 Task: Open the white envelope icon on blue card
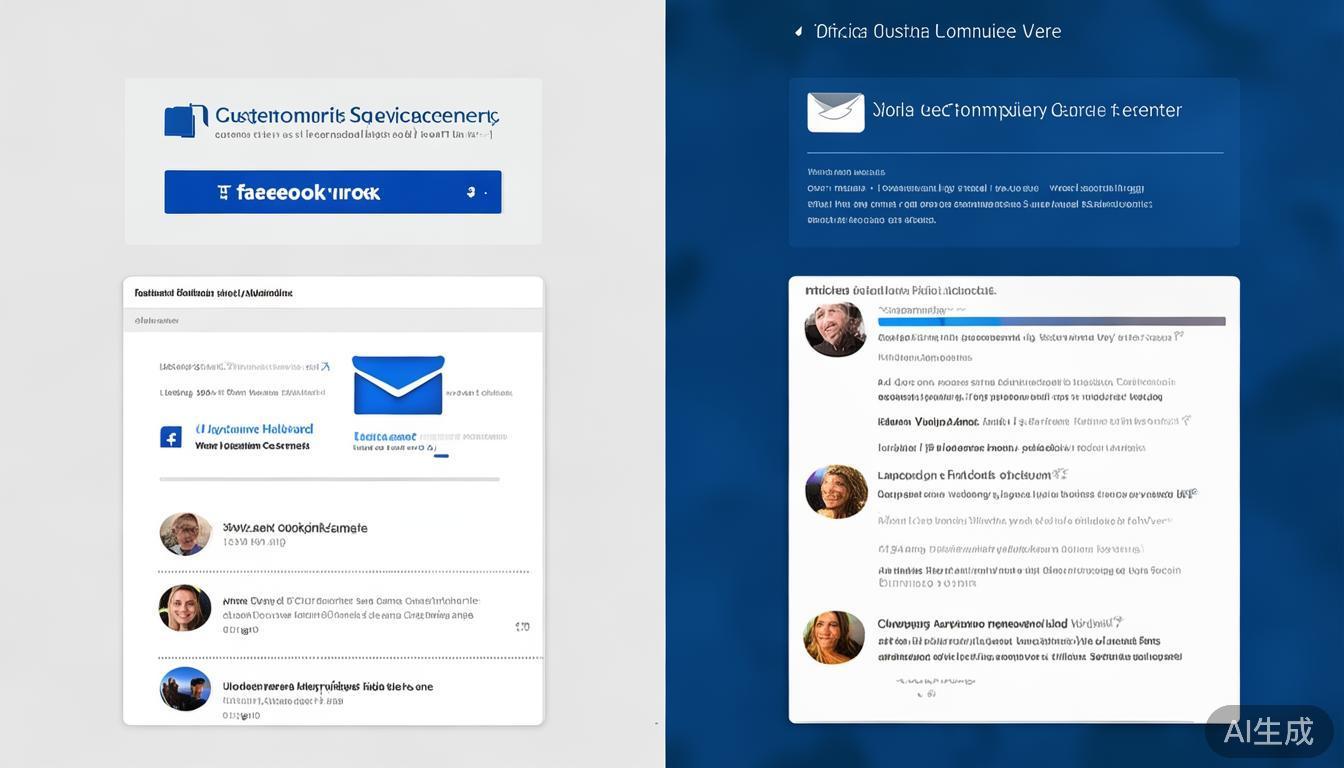(x=835, y=112)
